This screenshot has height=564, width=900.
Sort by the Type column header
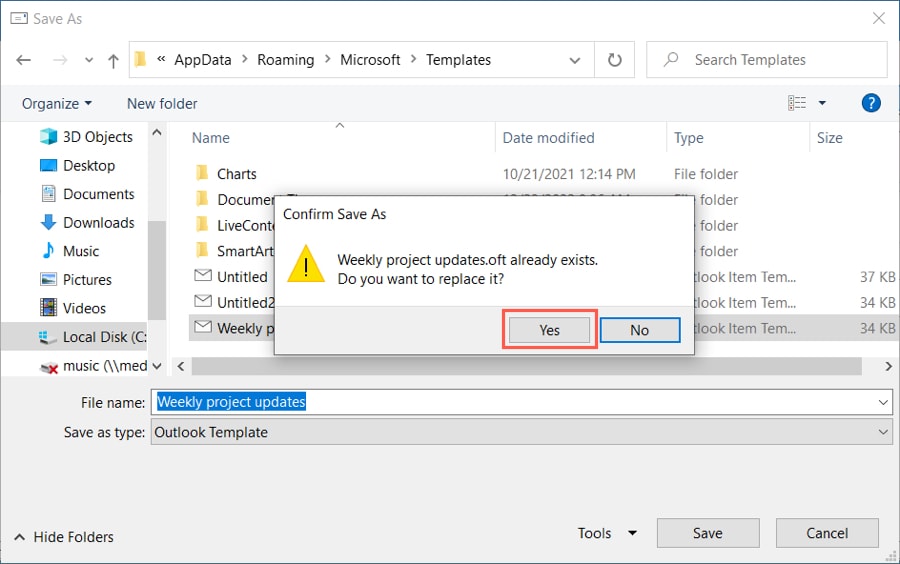[688, 138]
